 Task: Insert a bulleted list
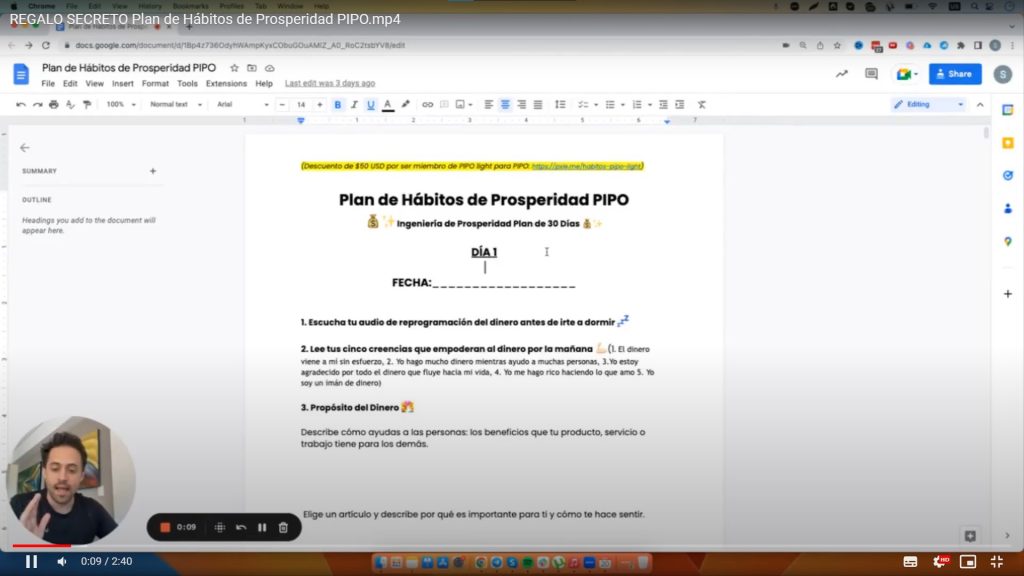point(610,104)
